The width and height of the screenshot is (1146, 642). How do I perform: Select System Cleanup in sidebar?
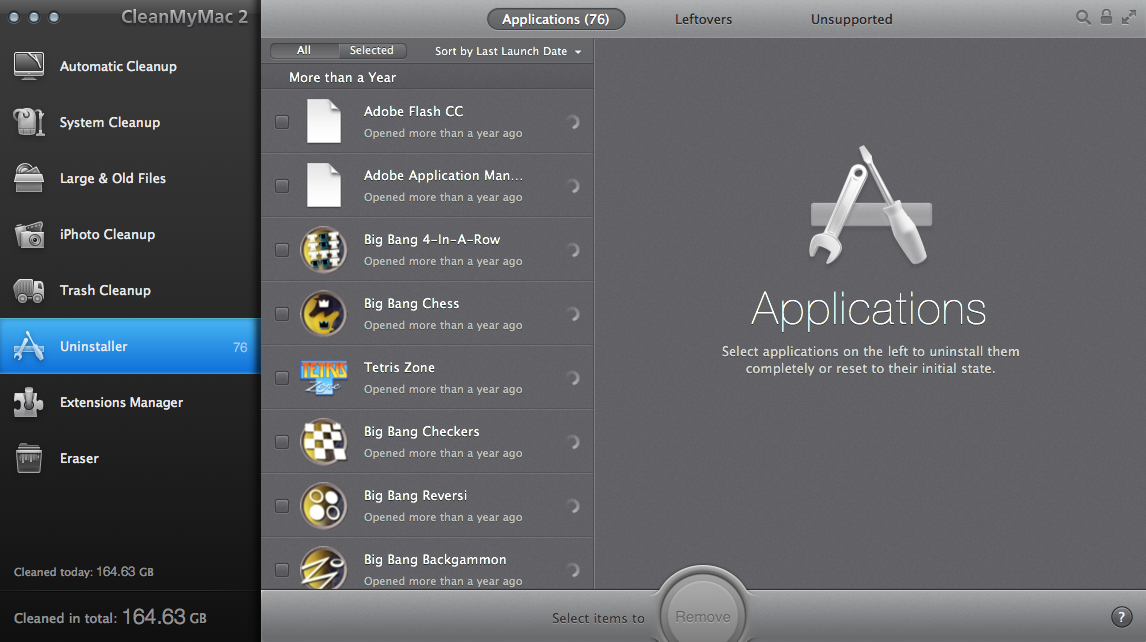pos(130,122)
